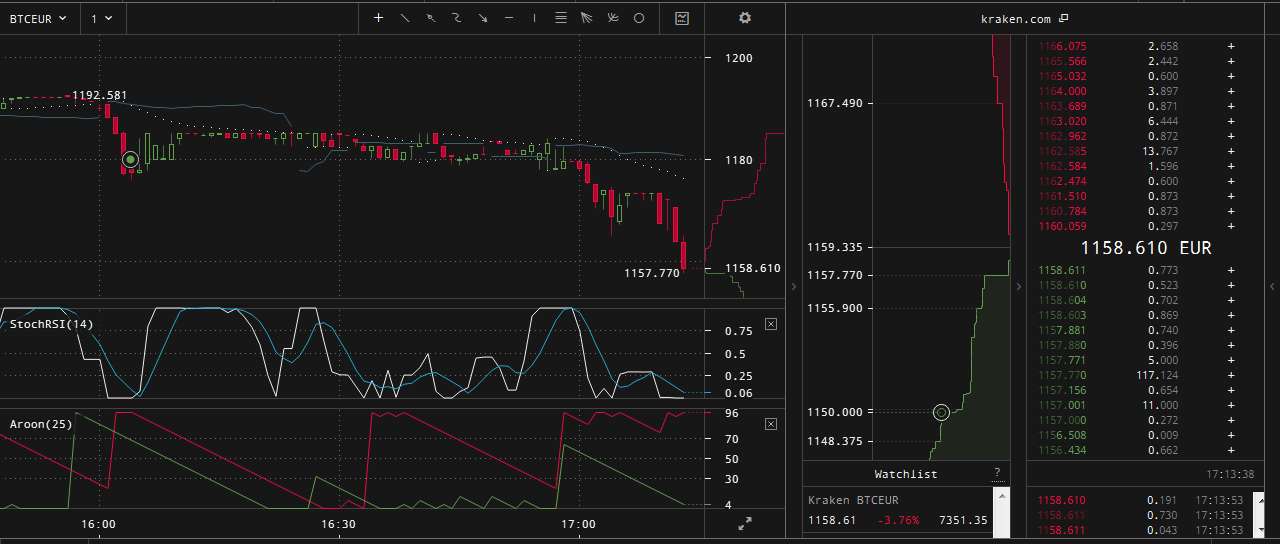
Task: Close the Aroon(25) indicator panel
Action: coord(770,424)
